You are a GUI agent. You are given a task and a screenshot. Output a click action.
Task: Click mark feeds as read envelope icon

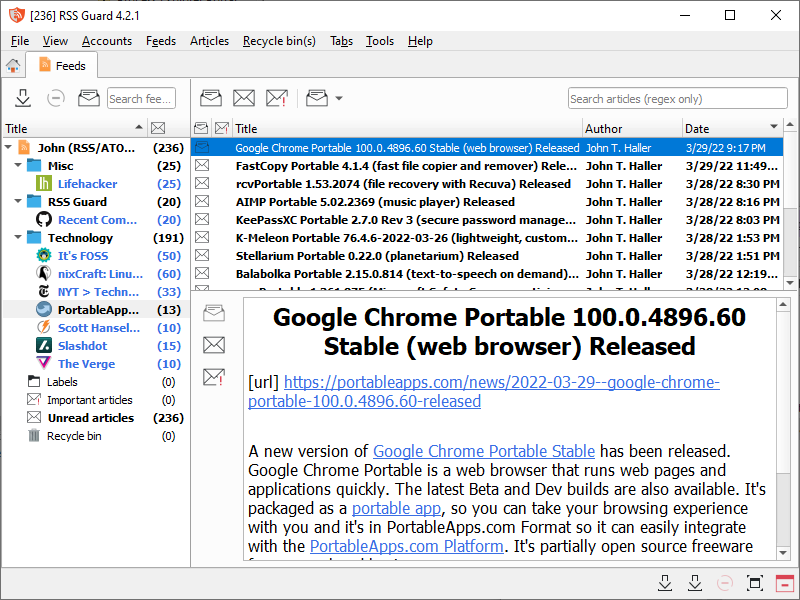[x=89, y=98]
